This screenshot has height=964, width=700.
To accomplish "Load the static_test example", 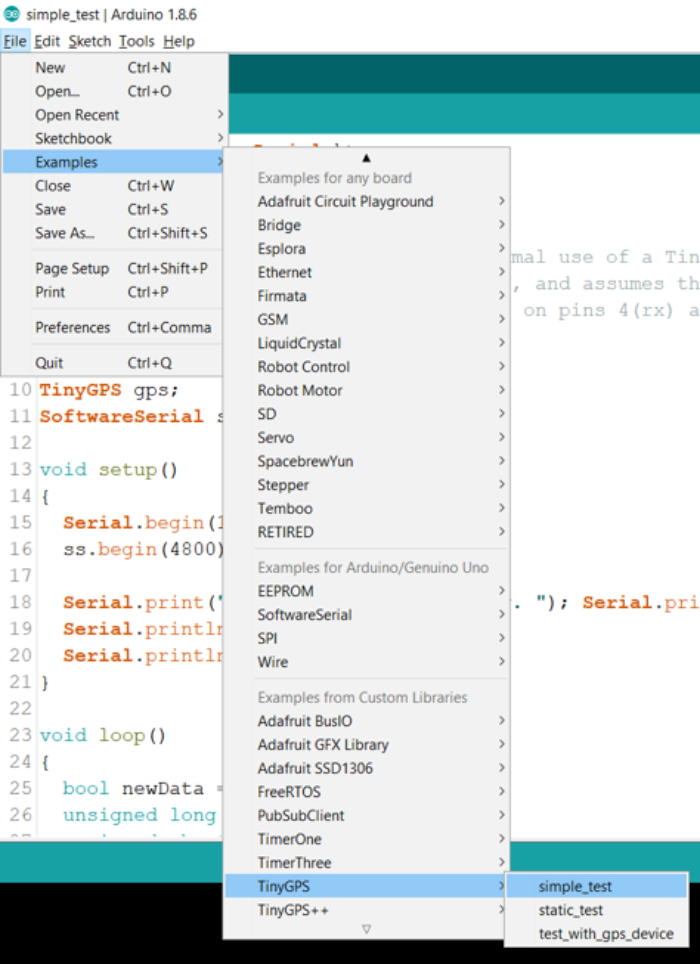I will 596,910.
